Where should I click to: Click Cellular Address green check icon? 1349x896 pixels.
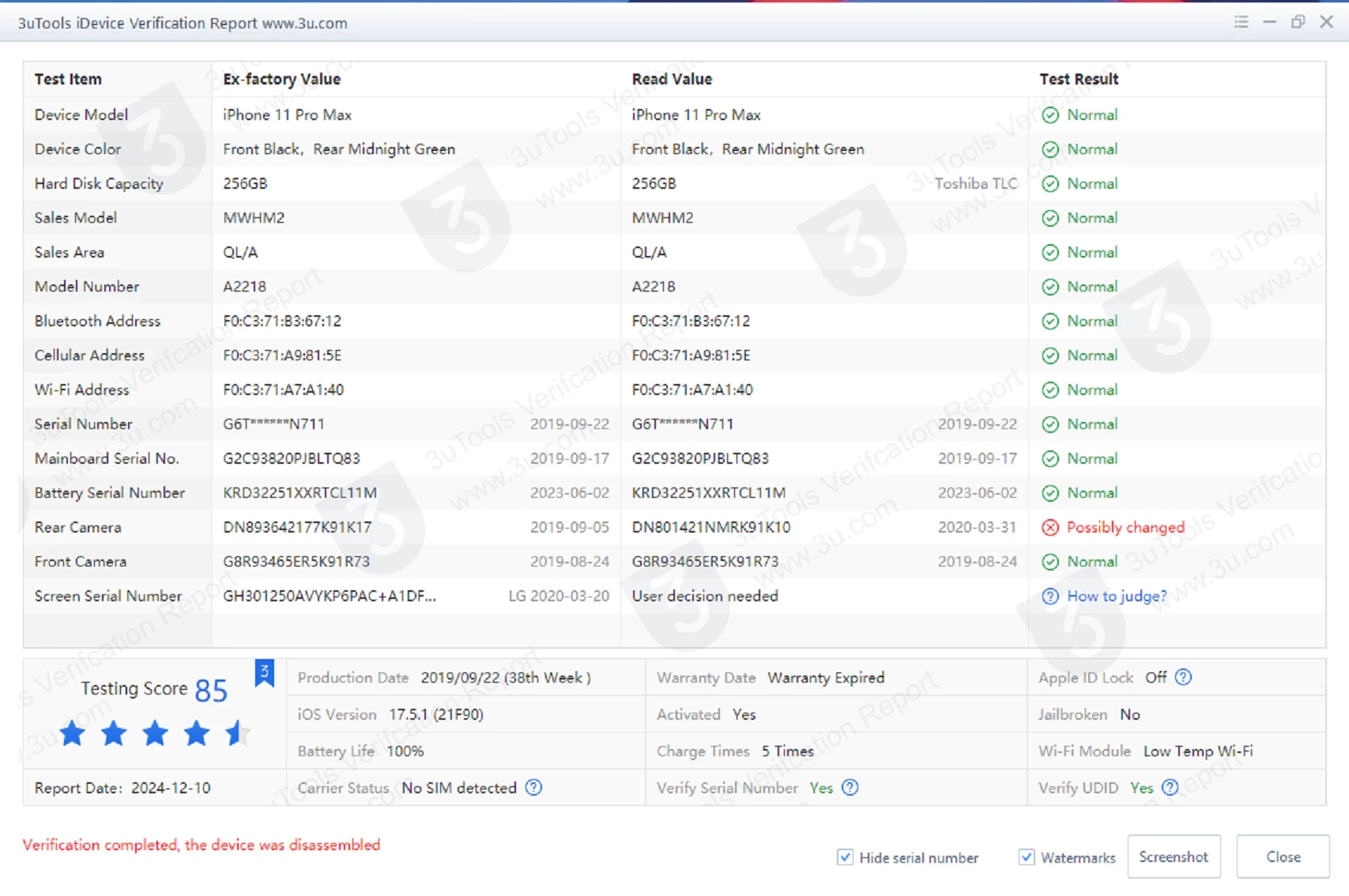click(1050, 356)
